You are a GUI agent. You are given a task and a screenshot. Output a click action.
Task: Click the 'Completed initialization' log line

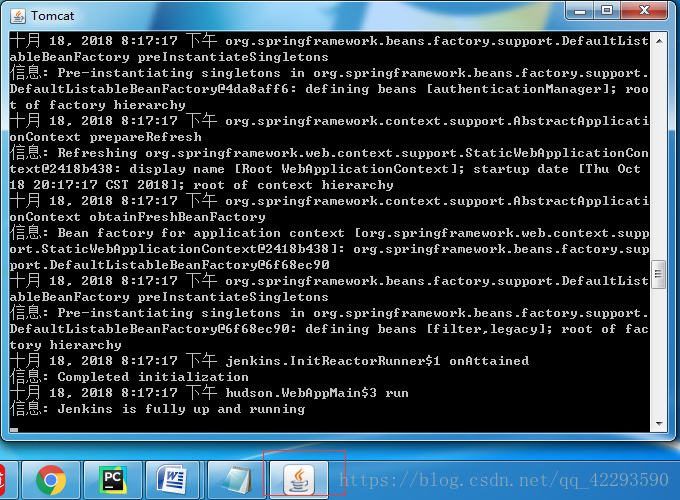129,377
